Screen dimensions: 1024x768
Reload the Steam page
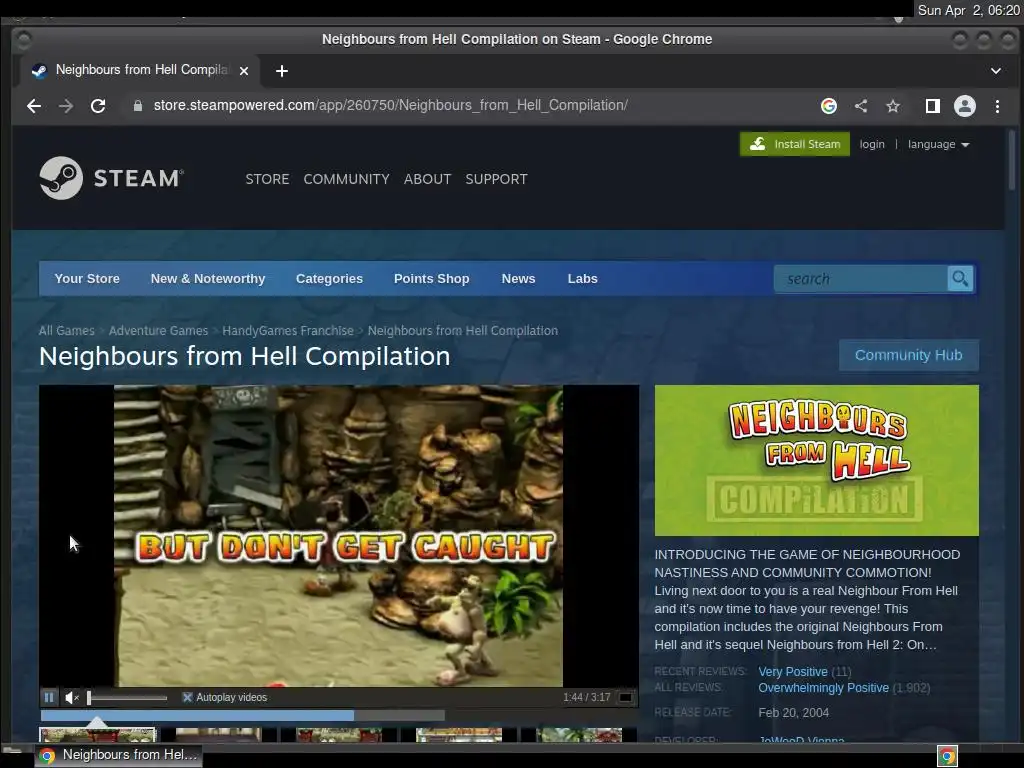tap(98, 106)
